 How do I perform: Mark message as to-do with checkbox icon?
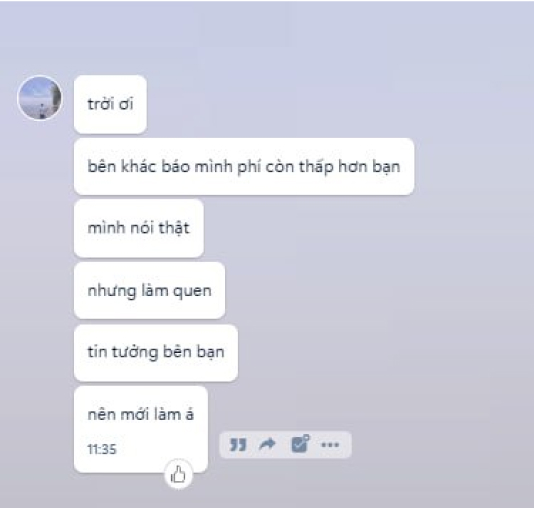300,444
